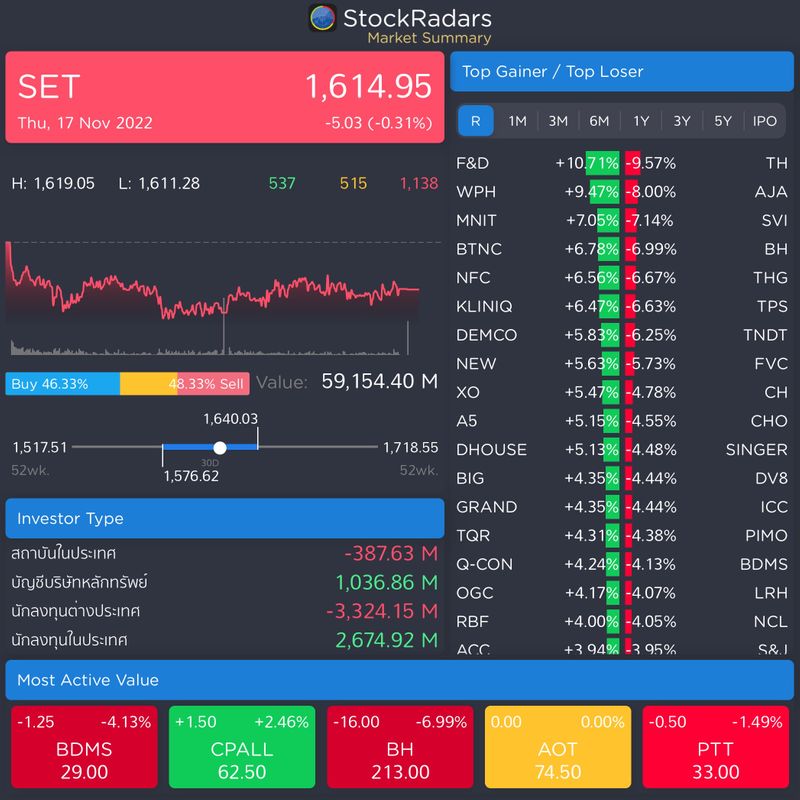Click the Investor Type panel header

225,518
